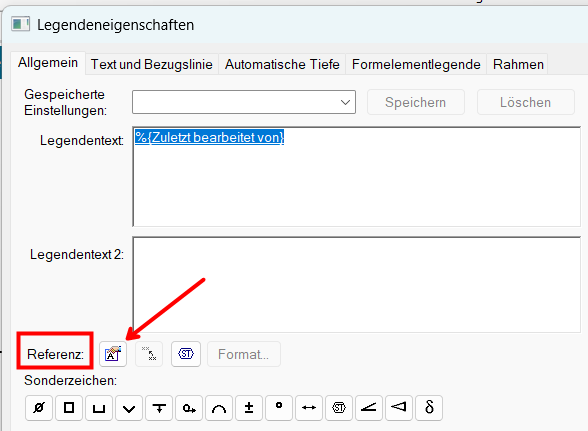
Task: Open the Text und Bezugslinie tab
Action: pyautogui.click(x=152, y=64)
